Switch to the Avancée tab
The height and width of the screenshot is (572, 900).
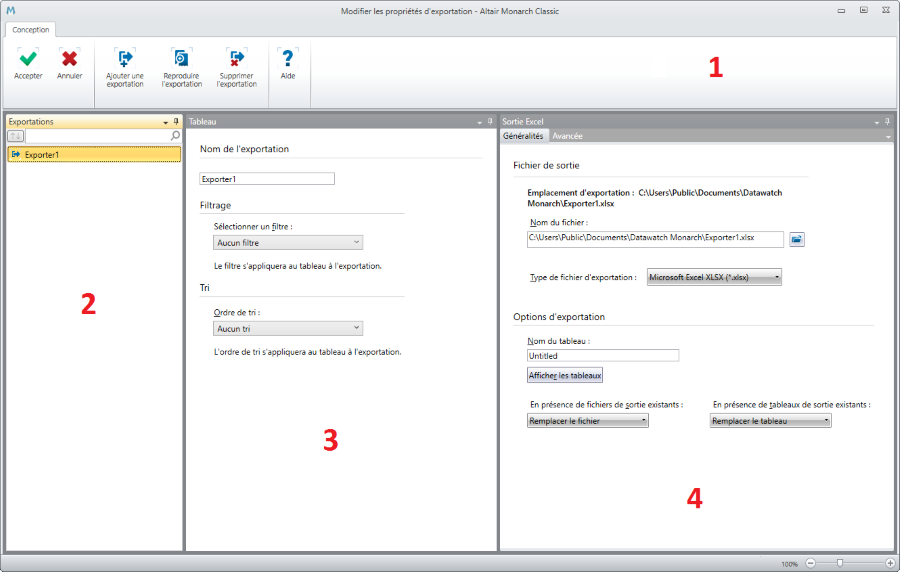(x=567, y=136)
